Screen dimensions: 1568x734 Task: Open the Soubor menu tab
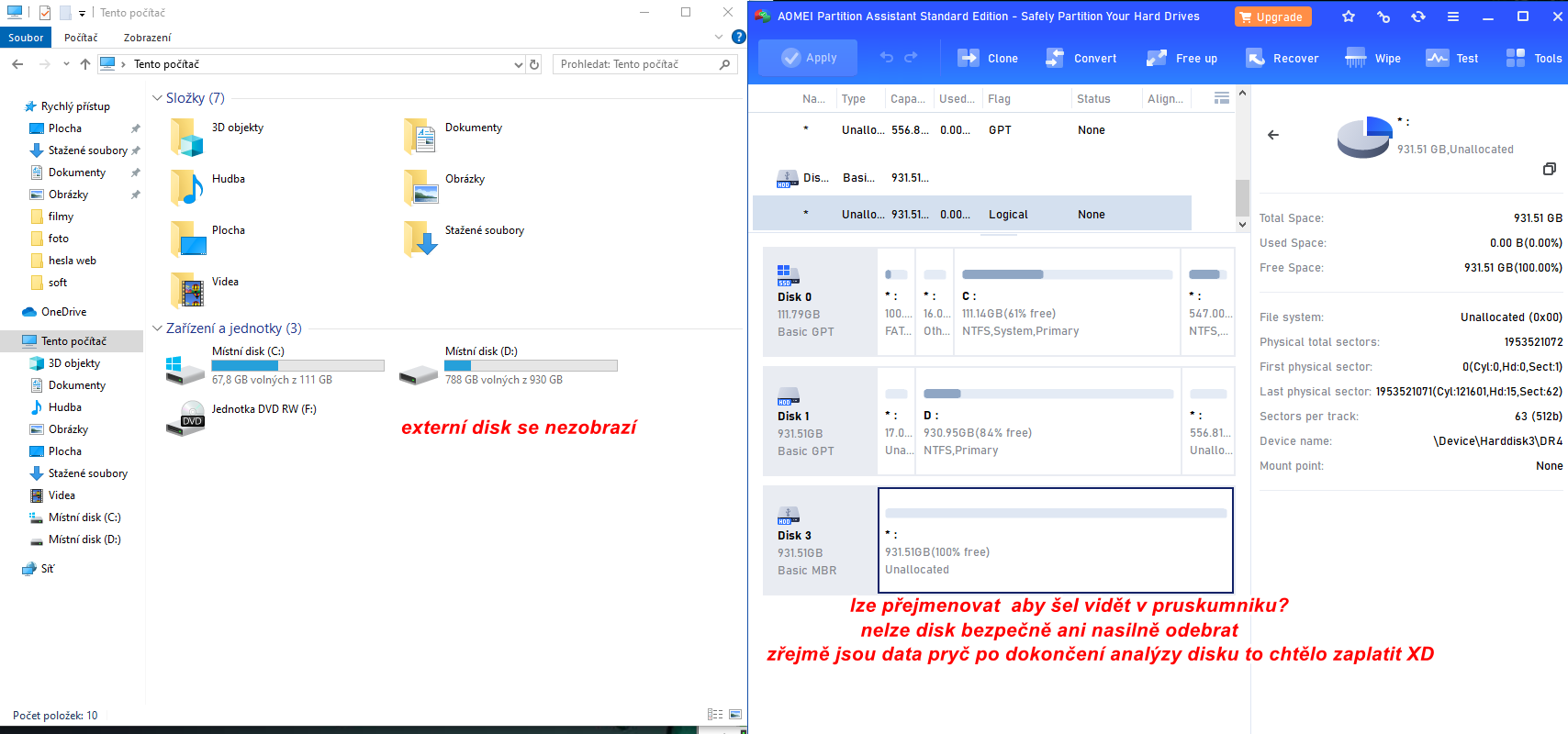tap(26, 38)
